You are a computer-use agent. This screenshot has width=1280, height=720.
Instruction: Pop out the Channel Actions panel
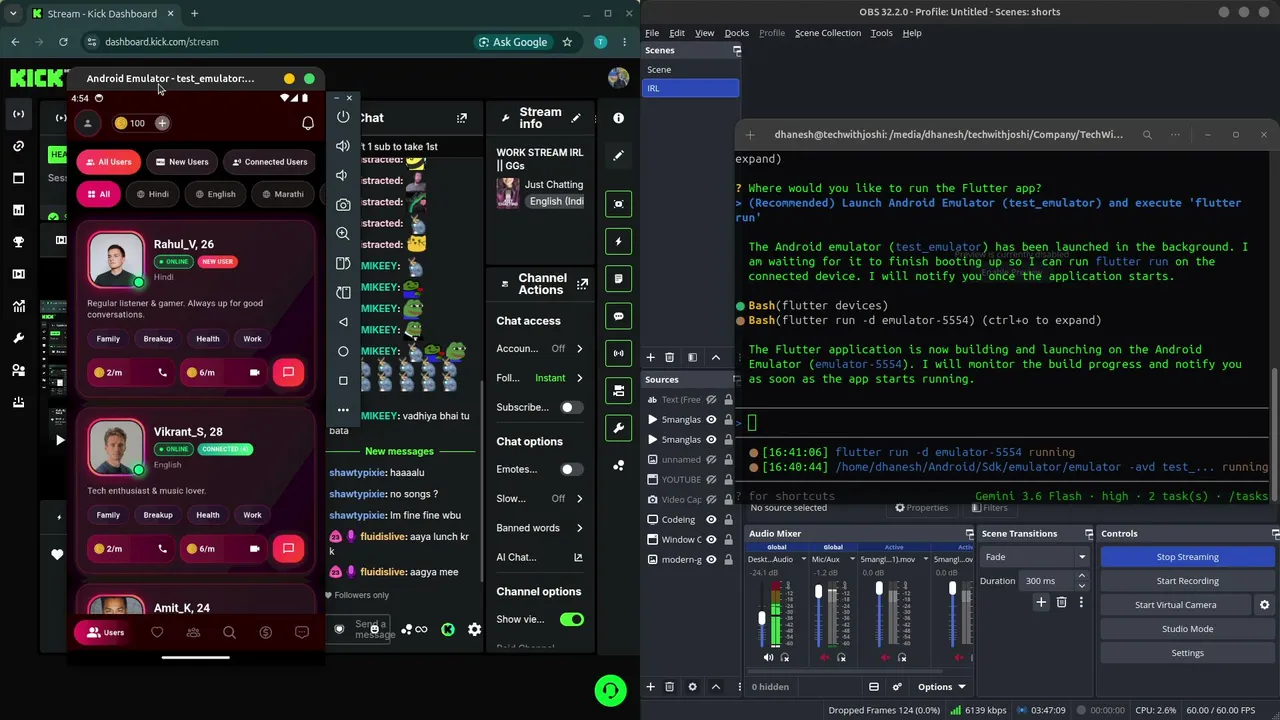click(x=582, y=284)
